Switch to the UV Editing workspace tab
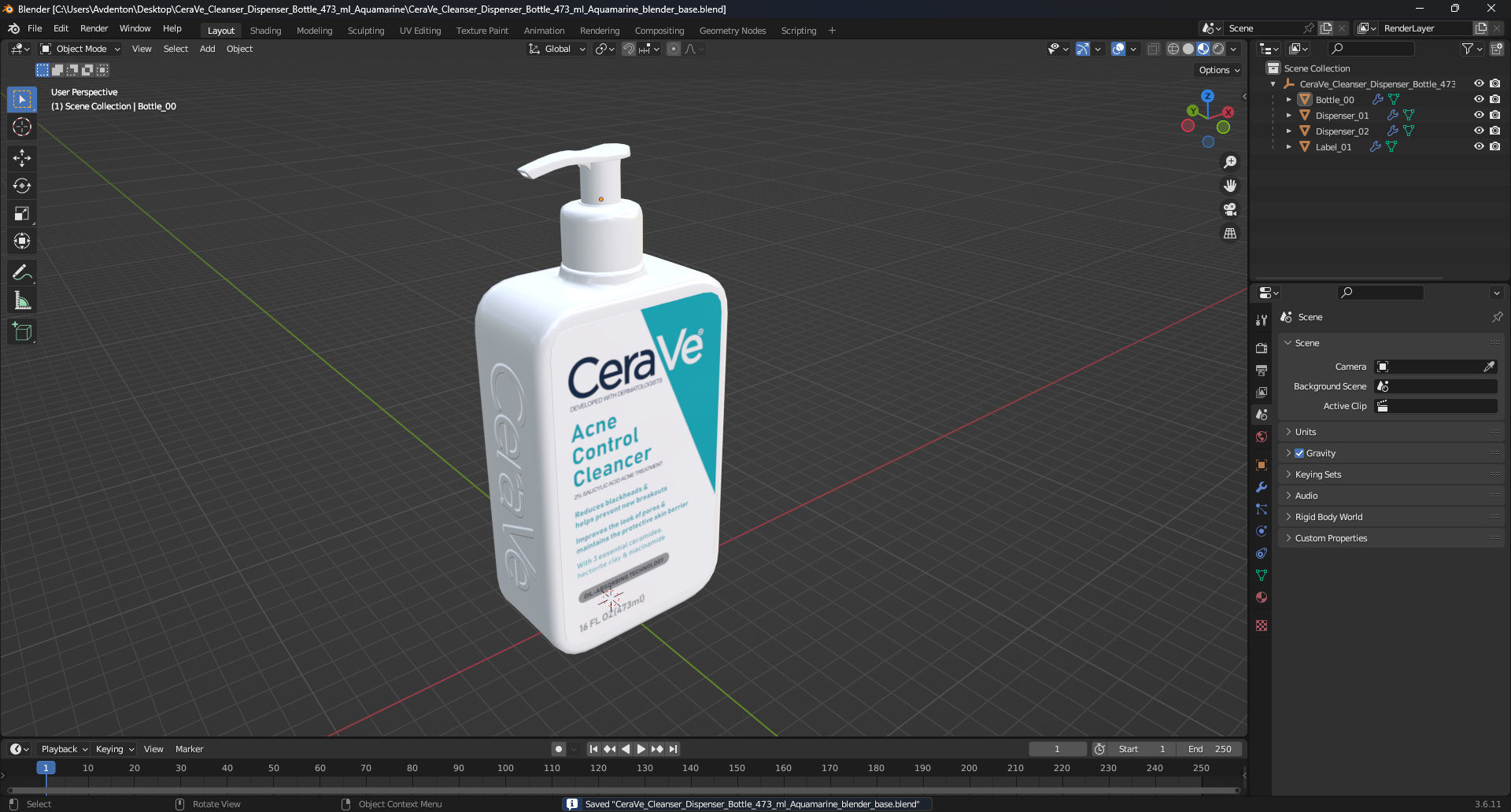The image size is (1511, 812). 420,31
